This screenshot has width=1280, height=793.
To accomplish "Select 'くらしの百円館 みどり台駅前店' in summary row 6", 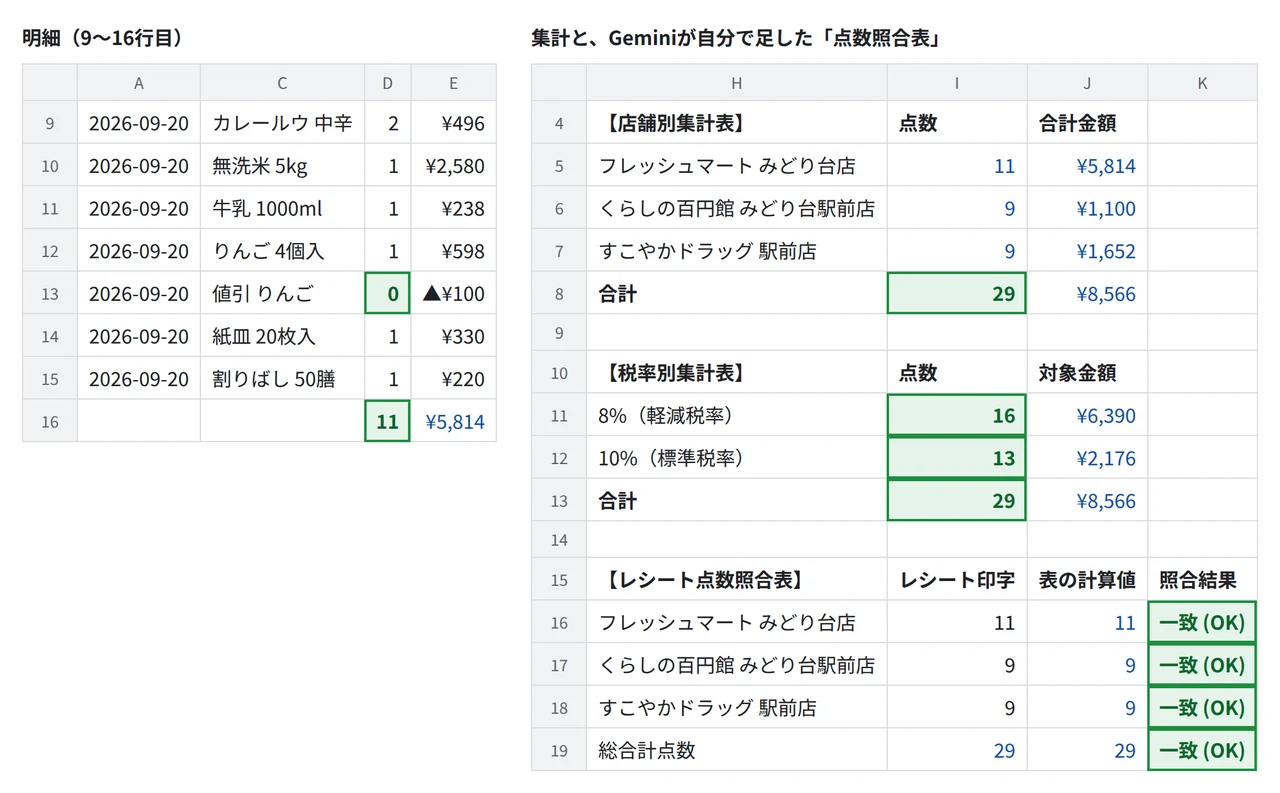I will [736, 208].
